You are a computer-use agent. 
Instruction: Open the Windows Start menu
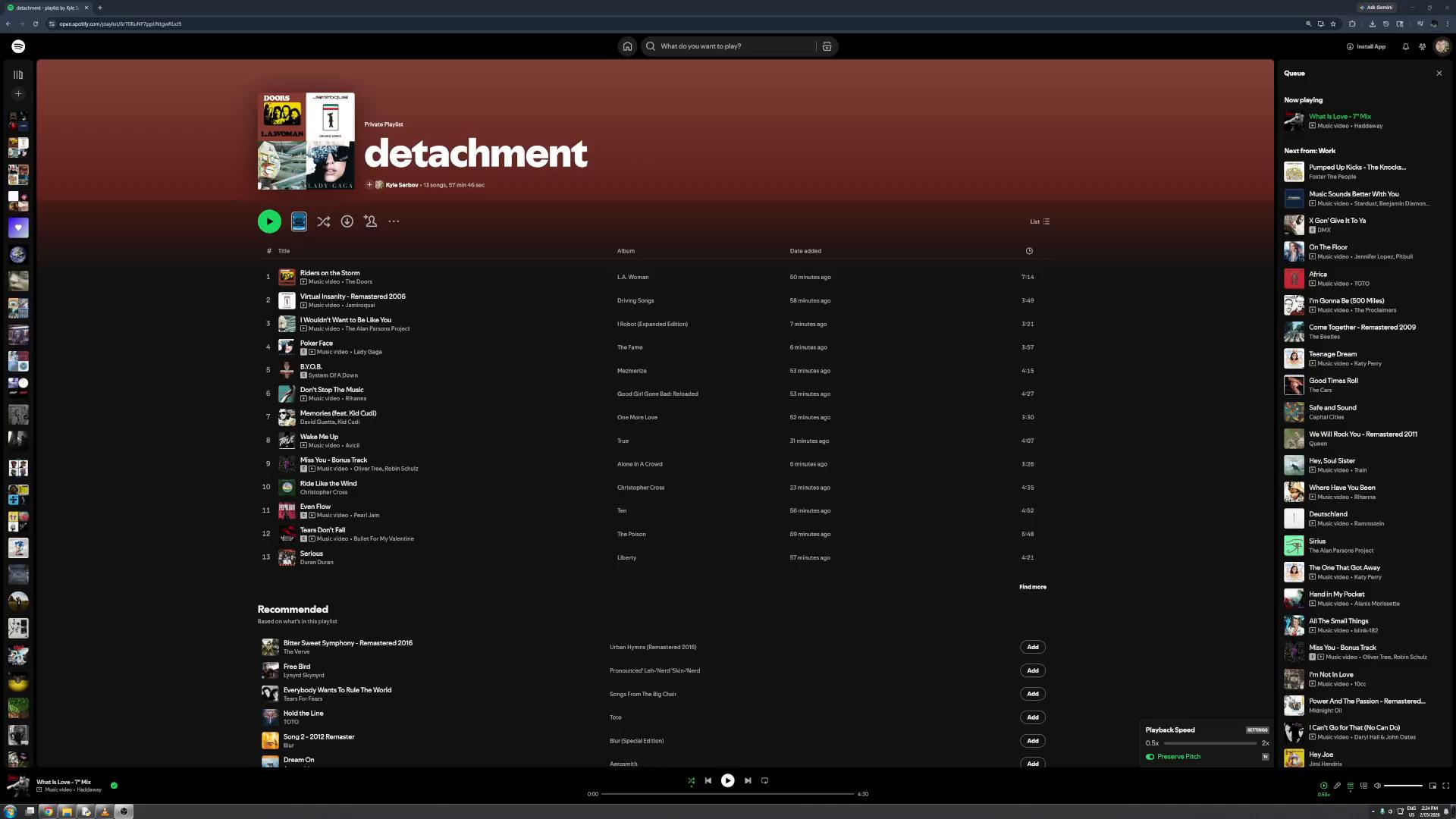(10, 811)
